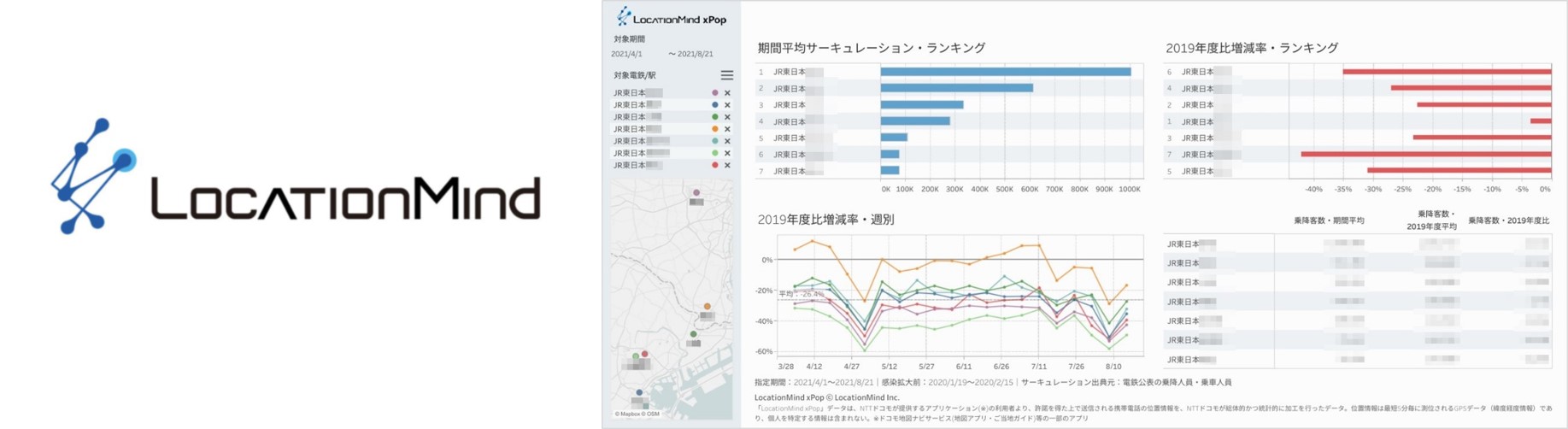Select the rank 5 blue bar in circulation ranking
1568x429 pixels.
pos(894,138)
